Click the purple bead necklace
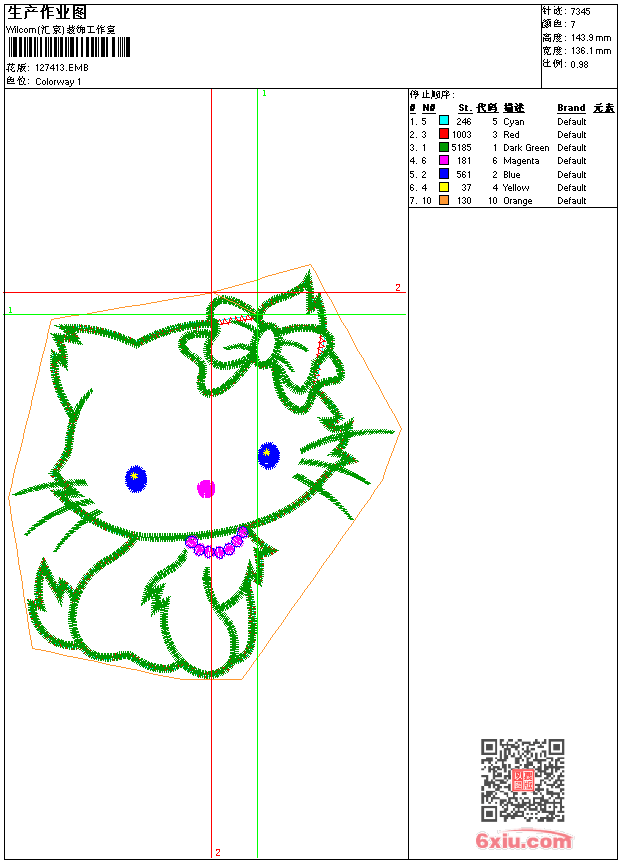 click(x=217, y=543)
